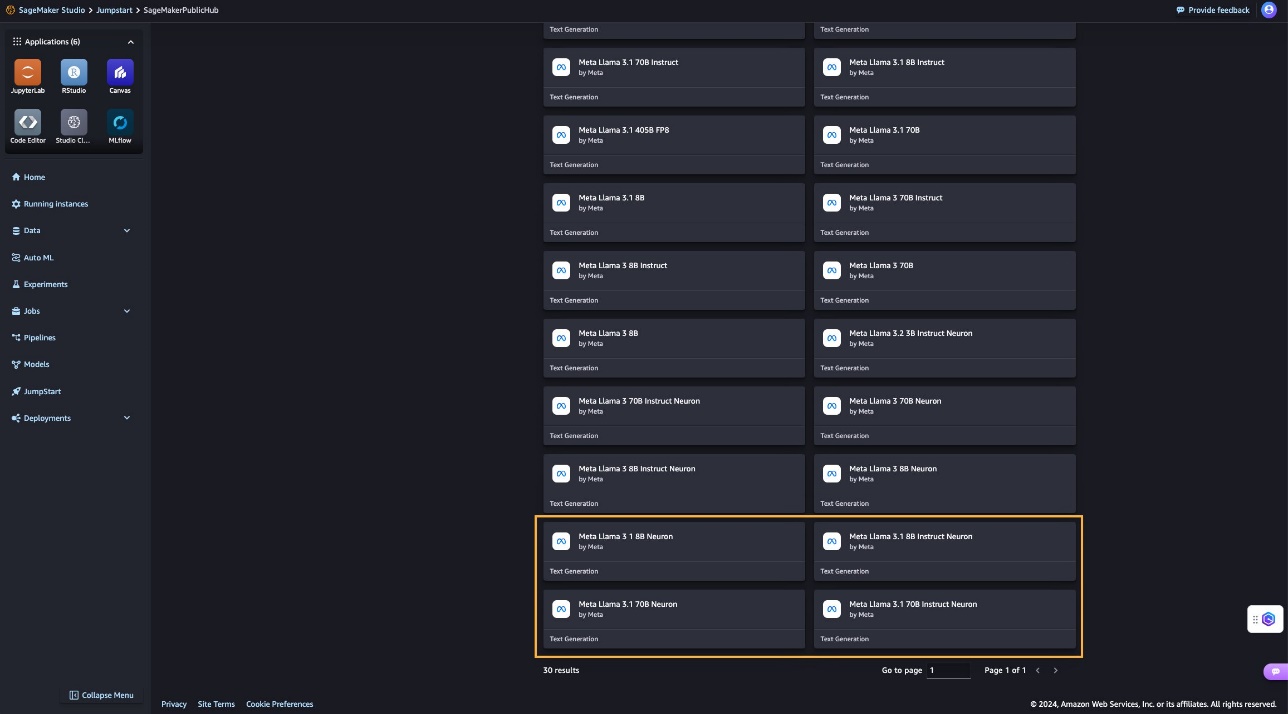This screenshot has height=714, width=1288.
Task: Go to next results page arrow
Action: click(1055, 670)
